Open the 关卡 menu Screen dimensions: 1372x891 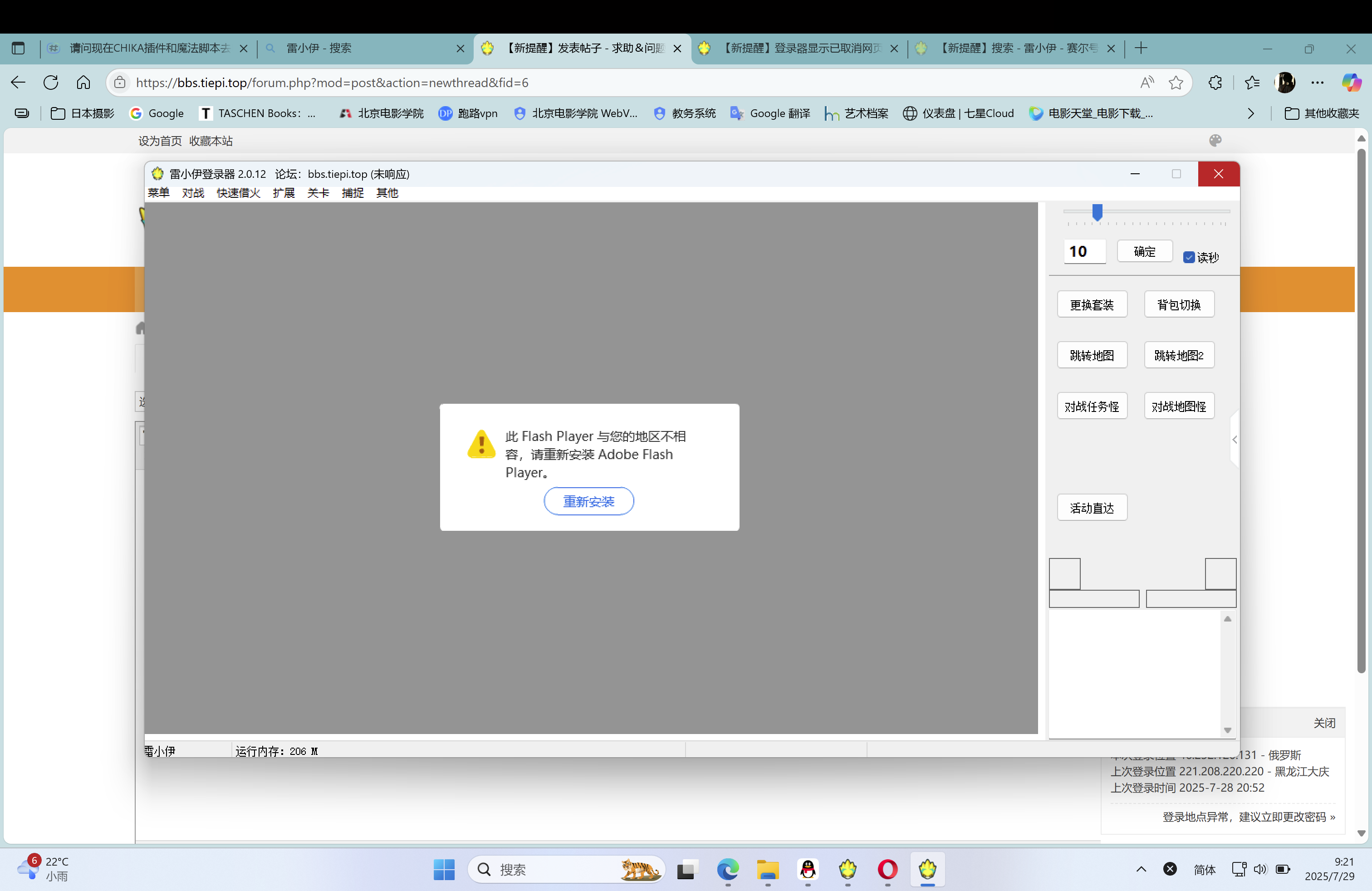click(x=318, y=192)
